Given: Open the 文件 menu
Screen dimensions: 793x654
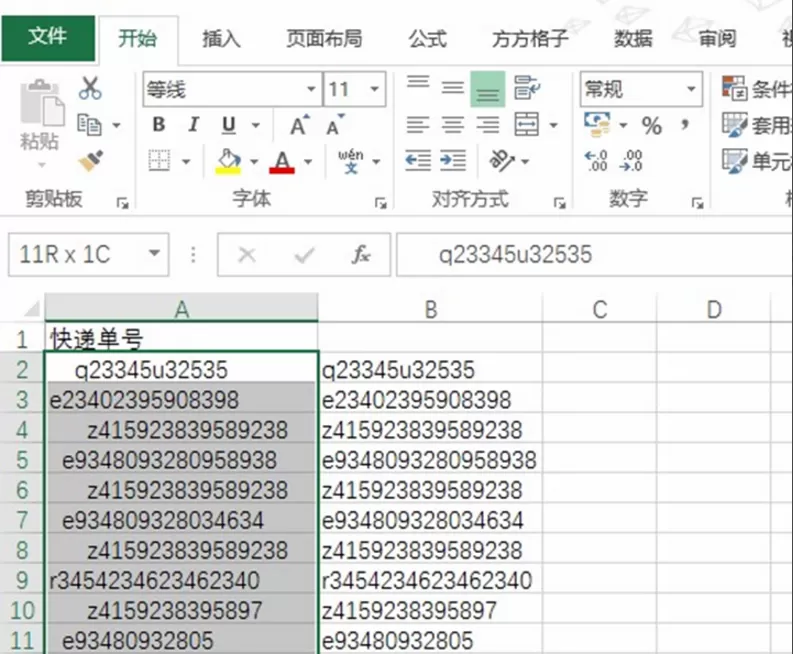Looking at the screenshot, I should click(x=48, y=37).
